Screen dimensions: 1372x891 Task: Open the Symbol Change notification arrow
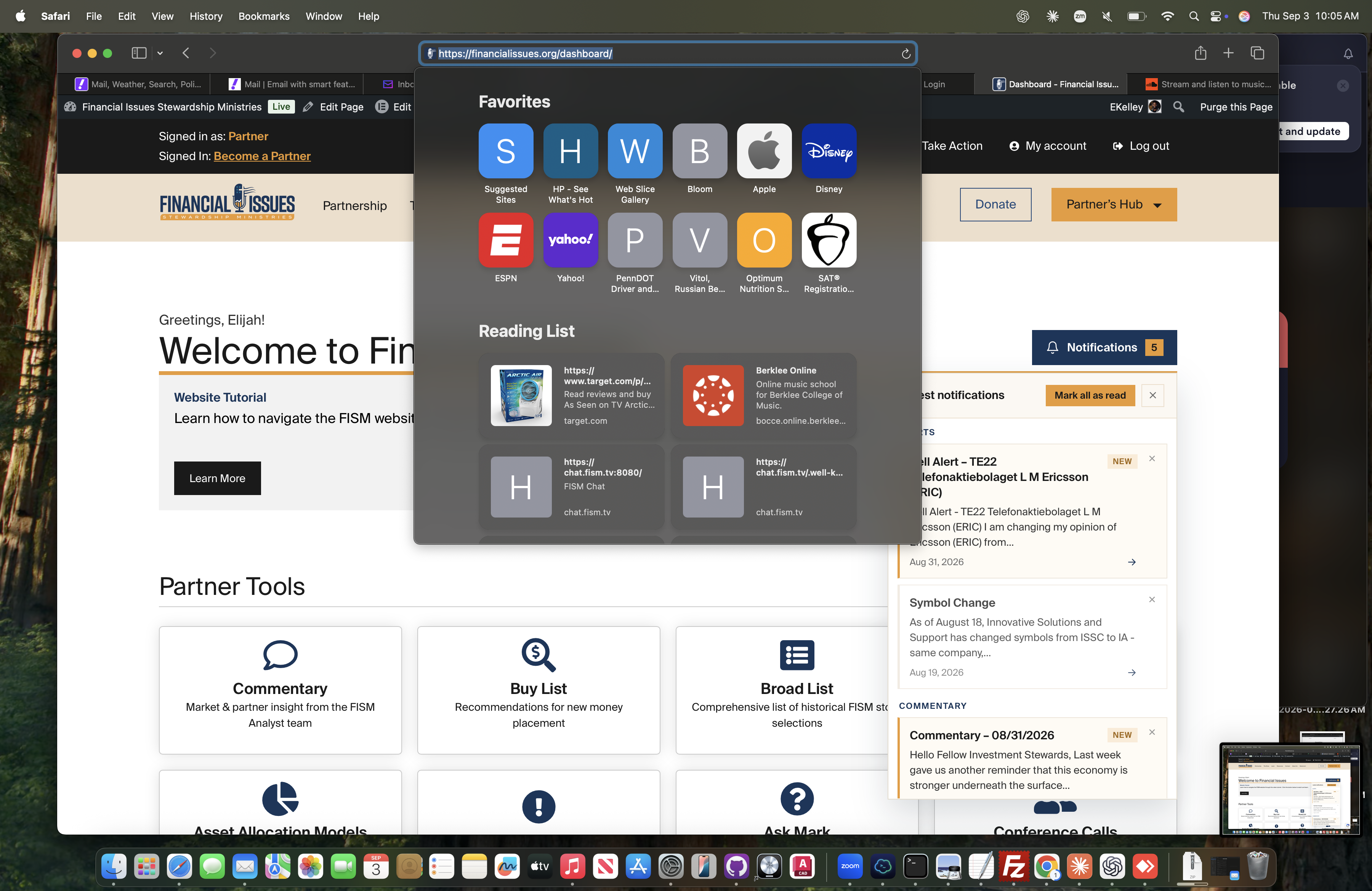click(1132, 673)
